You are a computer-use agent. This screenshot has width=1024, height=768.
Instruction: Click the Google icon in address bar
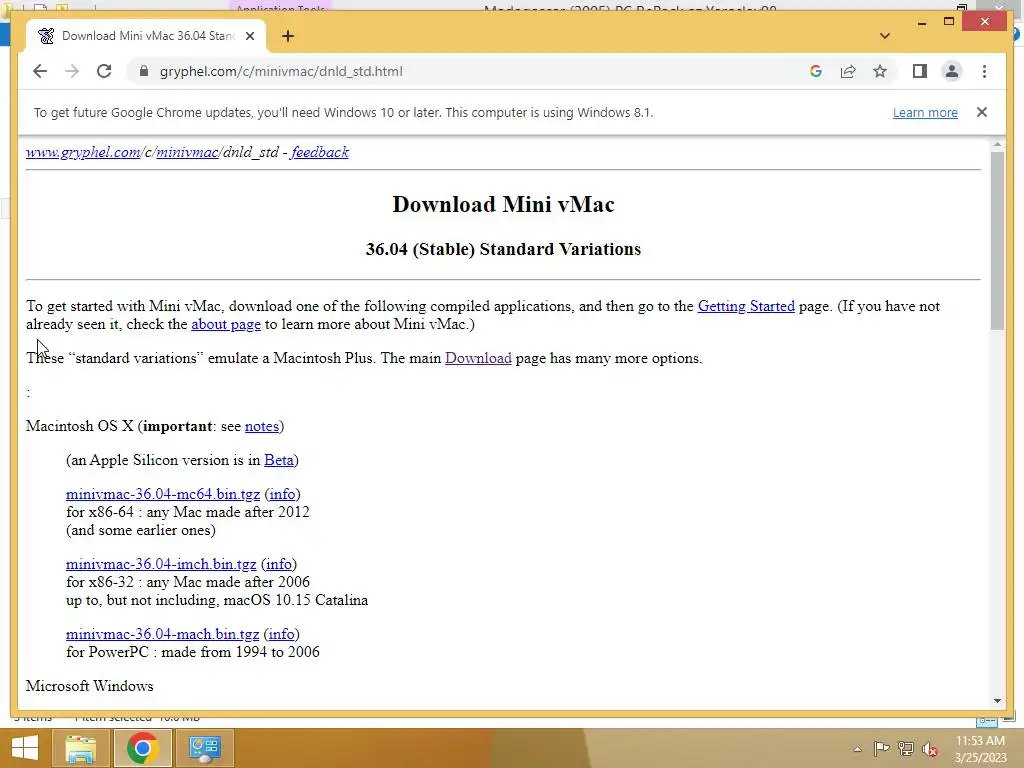pos(816,71)
